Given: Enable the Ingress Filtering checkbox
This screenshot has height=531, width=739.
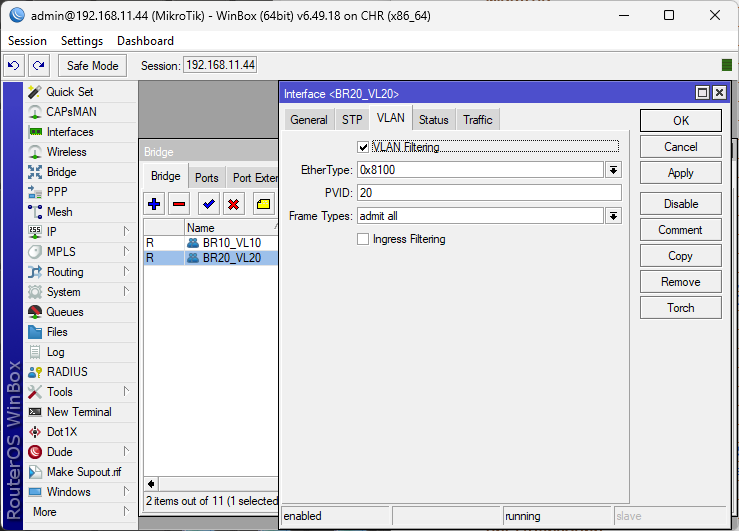Looking at the screenshot, I should (x=363, y=239).
